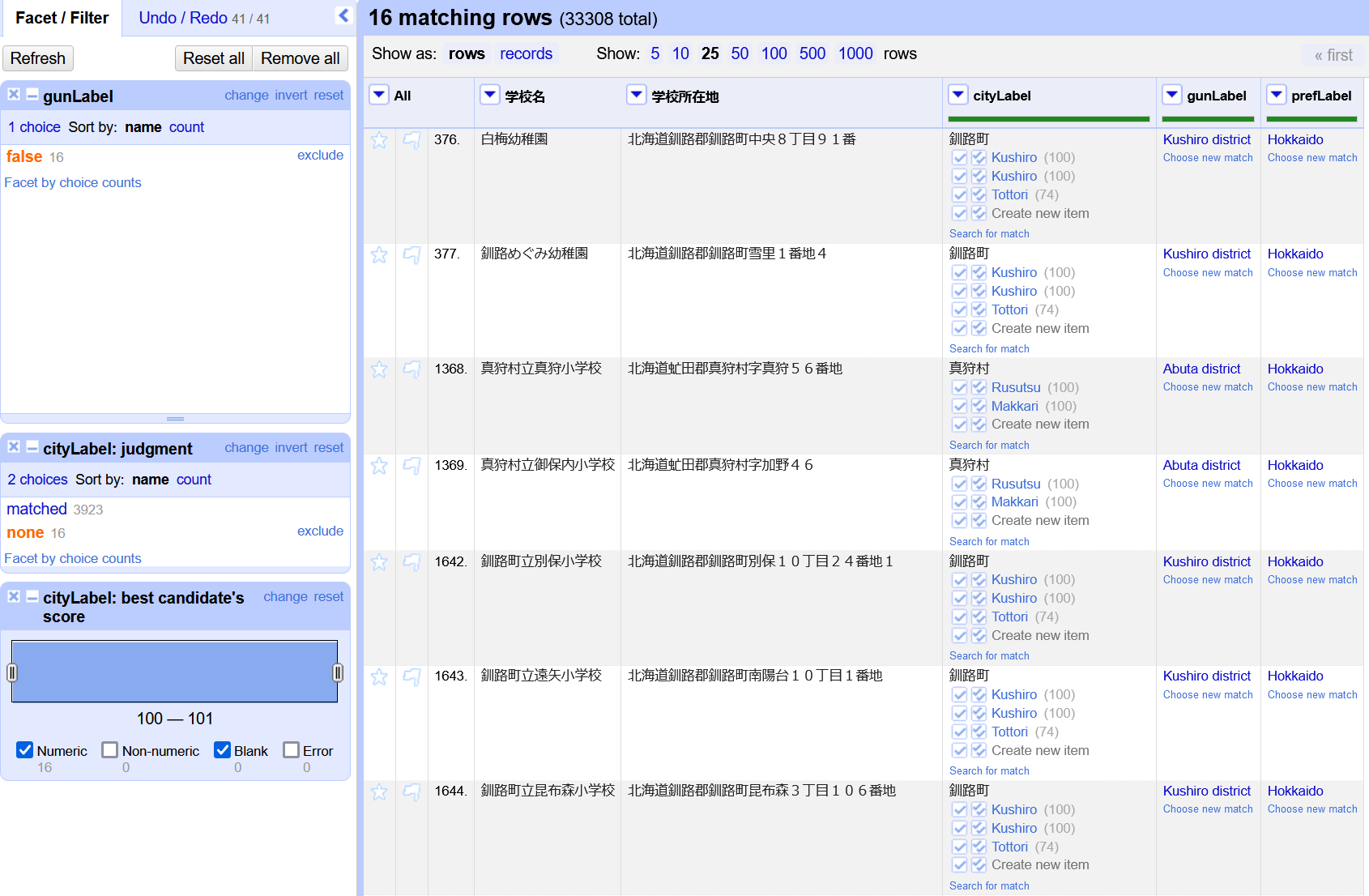Star row 1644
This screenshot has height=896, width=1369.
pos(379,792)
